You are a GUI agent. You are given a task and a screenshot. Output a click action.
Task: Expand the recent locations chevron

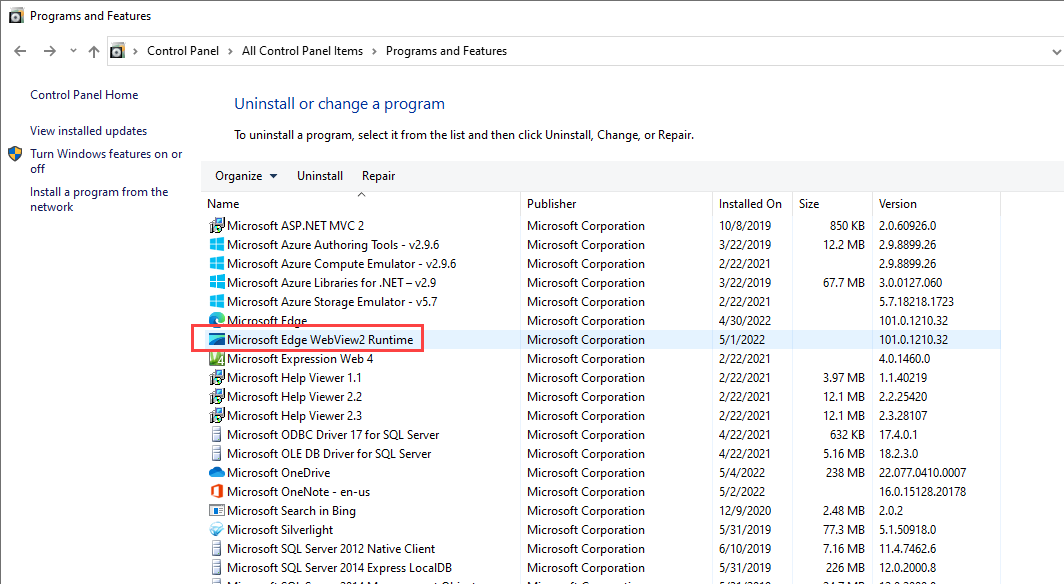pos(73,51)
